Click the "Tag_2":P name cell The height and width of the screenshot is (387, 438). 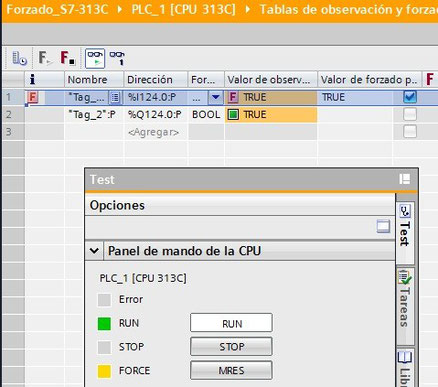(x=94, y=115)
